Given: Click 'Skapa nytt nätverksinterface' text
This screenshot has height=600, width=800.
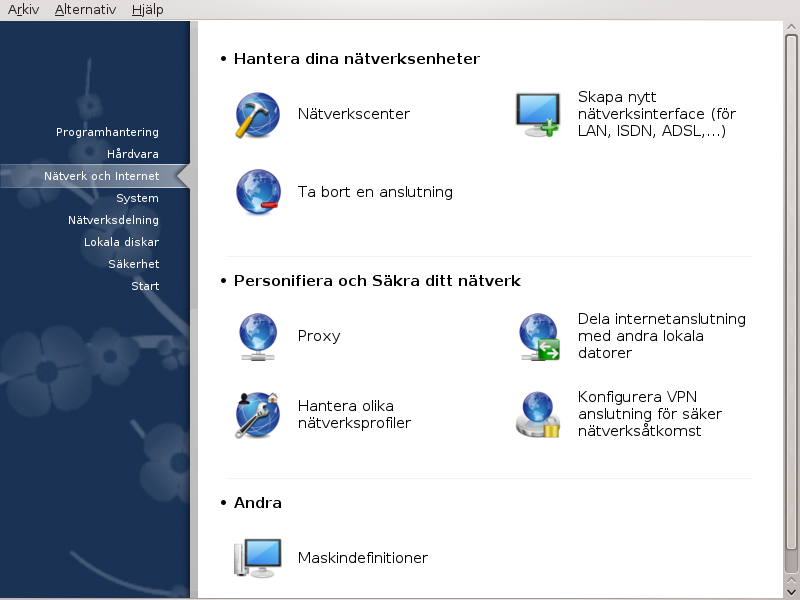Looking at the screenshot, I should point(657,114).
